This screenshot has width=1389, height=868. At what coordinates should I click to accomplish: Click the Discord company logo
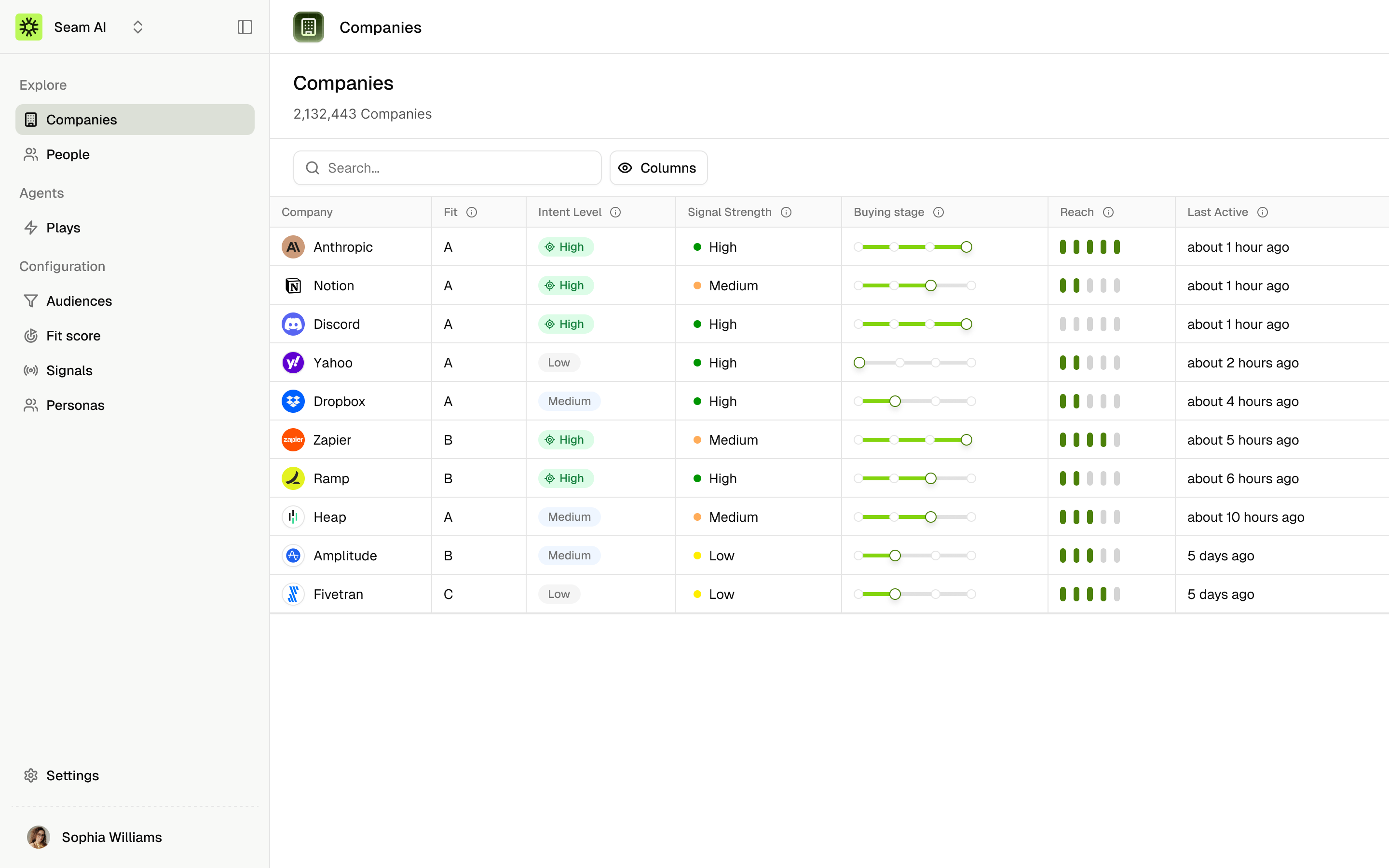tap(293, 325)
